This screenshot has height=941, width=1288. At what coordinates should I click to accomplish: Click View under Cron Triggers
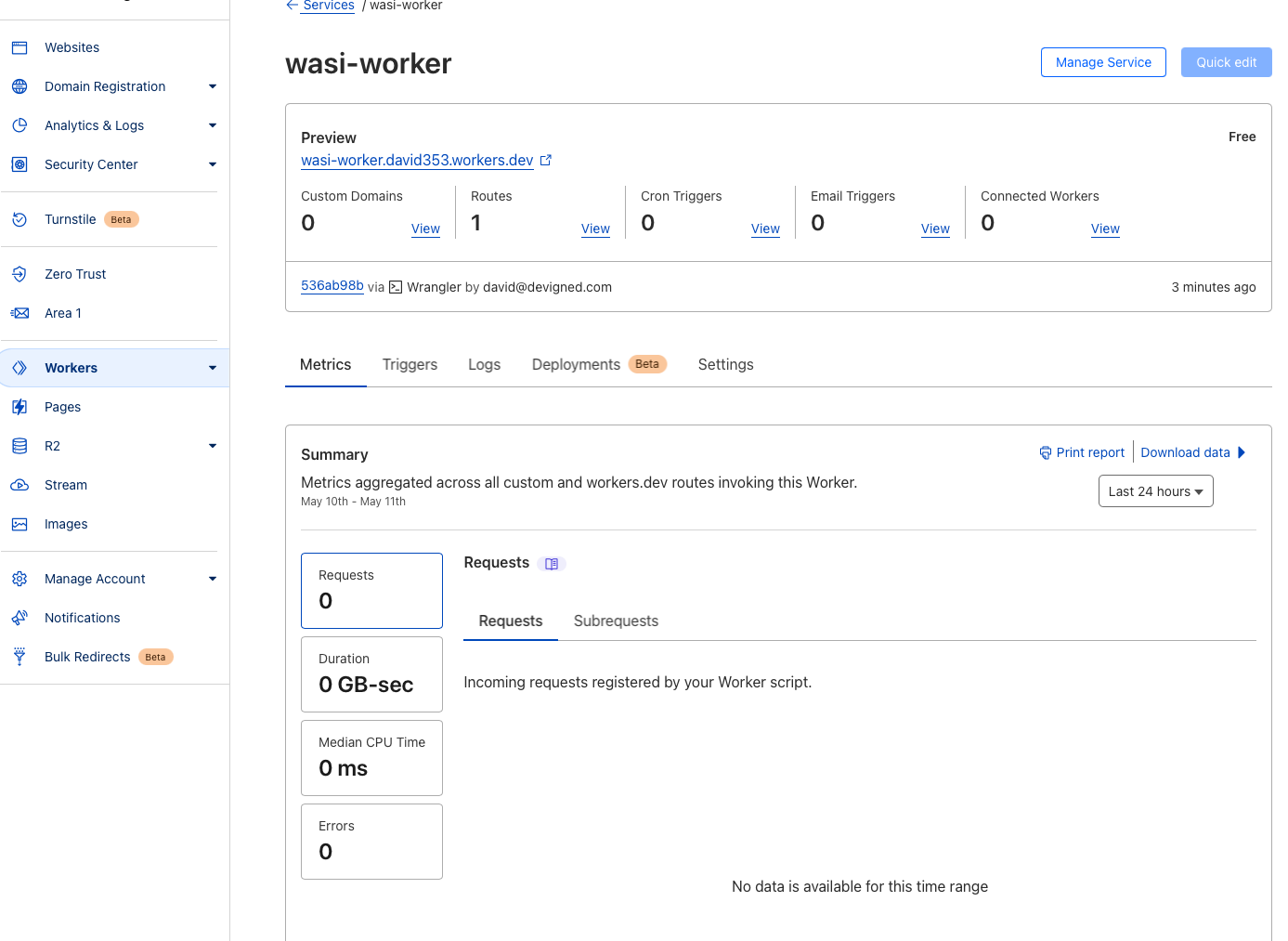pyautogui.click(x=765, y=229)
